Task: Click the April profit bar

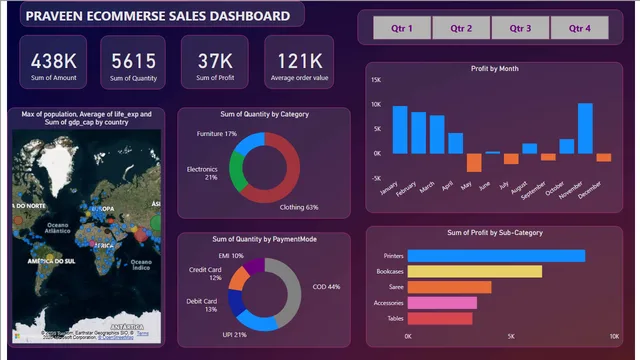Action: [456, 143]
